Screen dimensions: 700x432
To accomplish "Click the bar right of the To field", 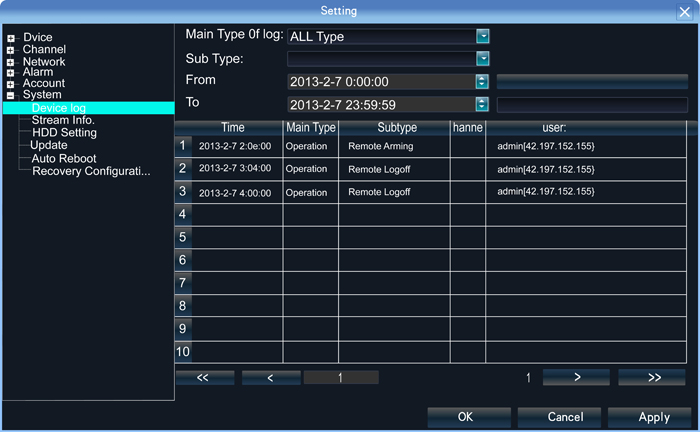I will click(x=592, y=105).
